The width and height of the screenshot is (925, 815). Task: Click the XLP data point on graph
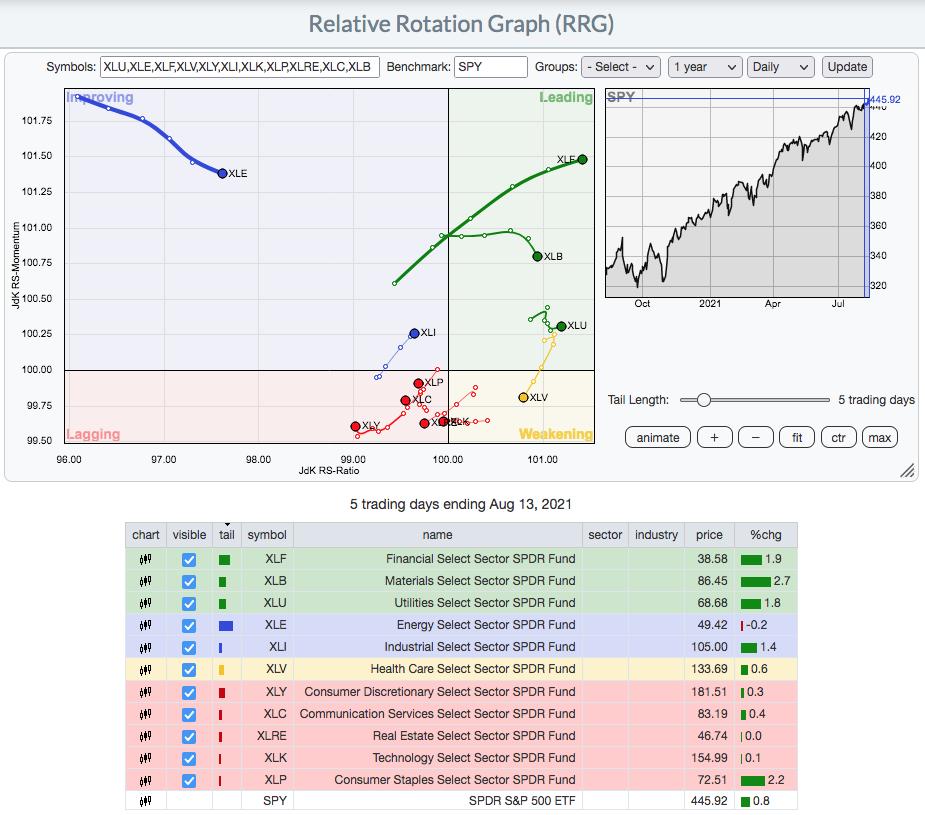418,383
